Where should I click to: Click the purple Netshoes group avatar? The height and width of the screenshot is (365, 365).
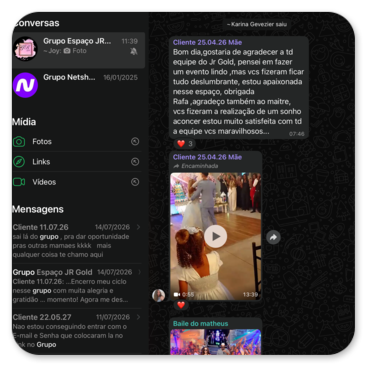25,85
